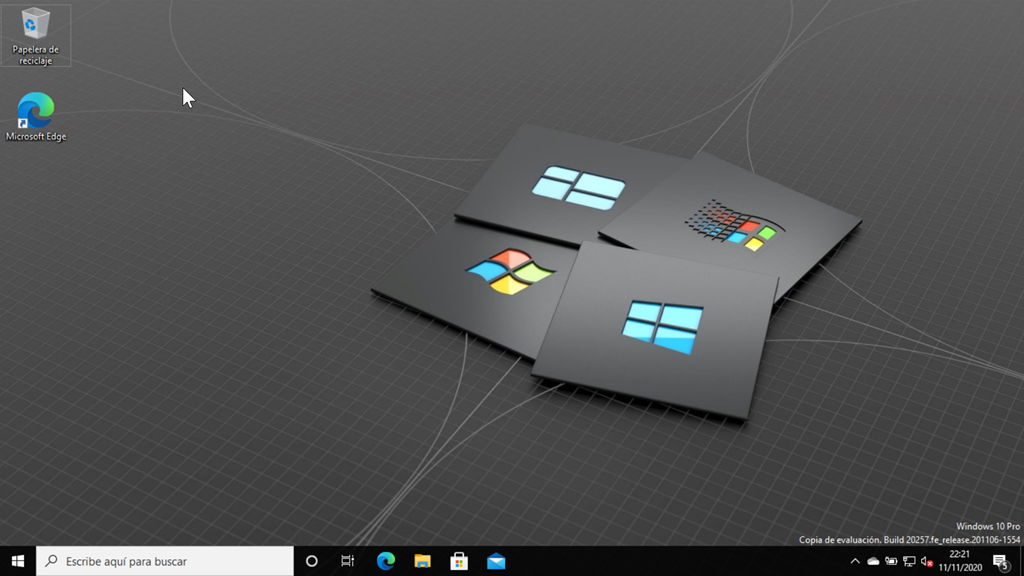Select the Microsoft Edge desktop shortcut
Screen dimensions: 1024x576
(36, 110)
